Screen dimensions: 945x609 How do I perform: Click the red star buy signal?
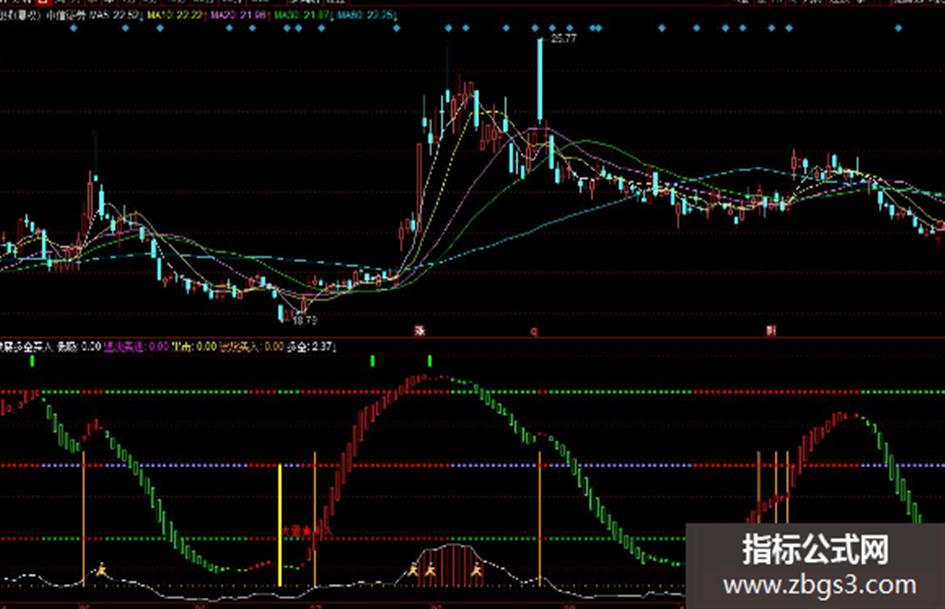pyautogui.click(x=307, y=531)
